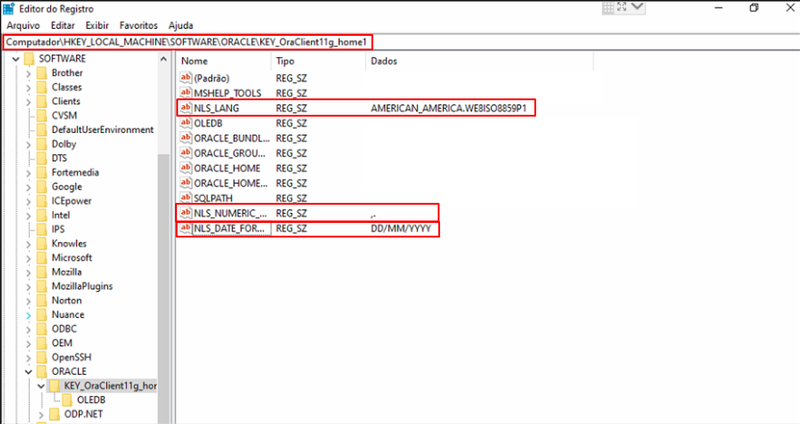Screen dimensions: 800x424
Task: Select the OEM key
Action: 62,343
